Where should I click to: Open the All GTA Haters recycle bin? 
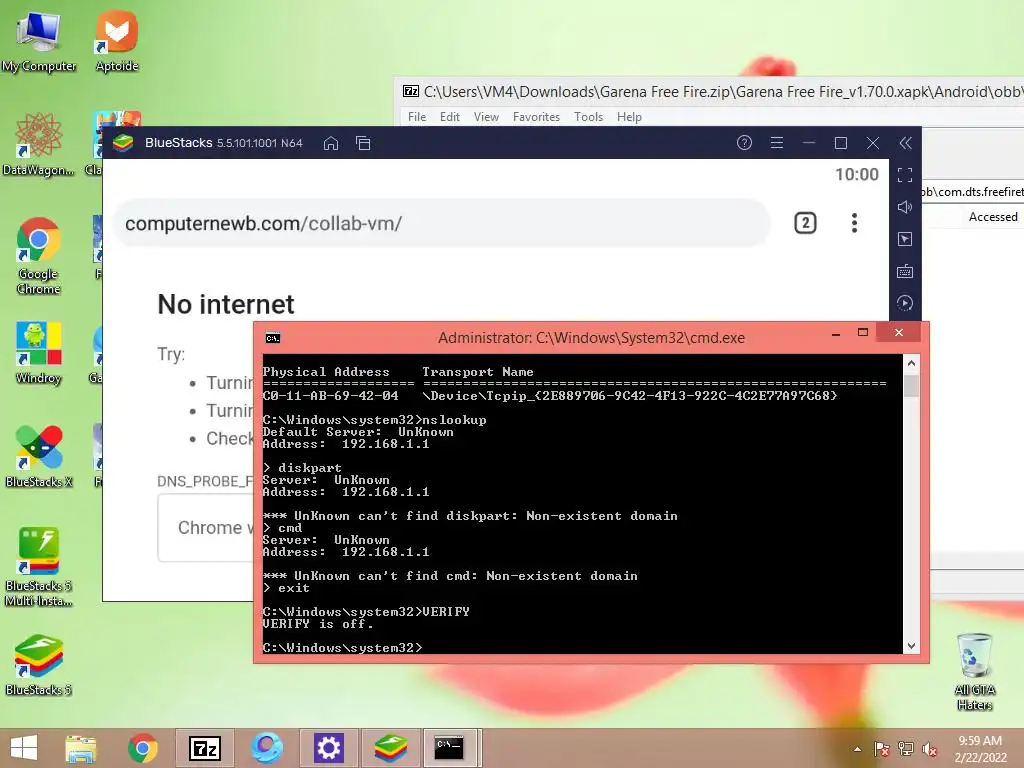coord(974,671)
